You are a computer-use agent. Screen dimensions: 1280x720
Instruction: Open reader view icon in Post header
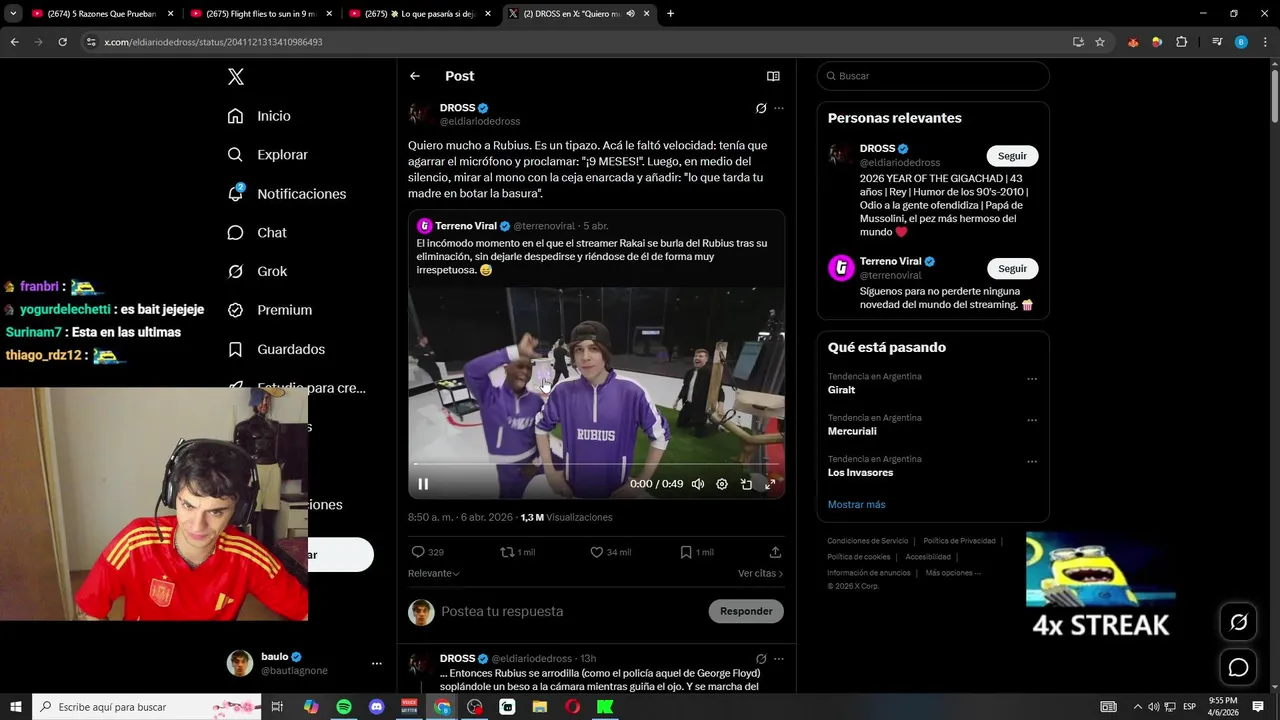(x=773, y=76)
